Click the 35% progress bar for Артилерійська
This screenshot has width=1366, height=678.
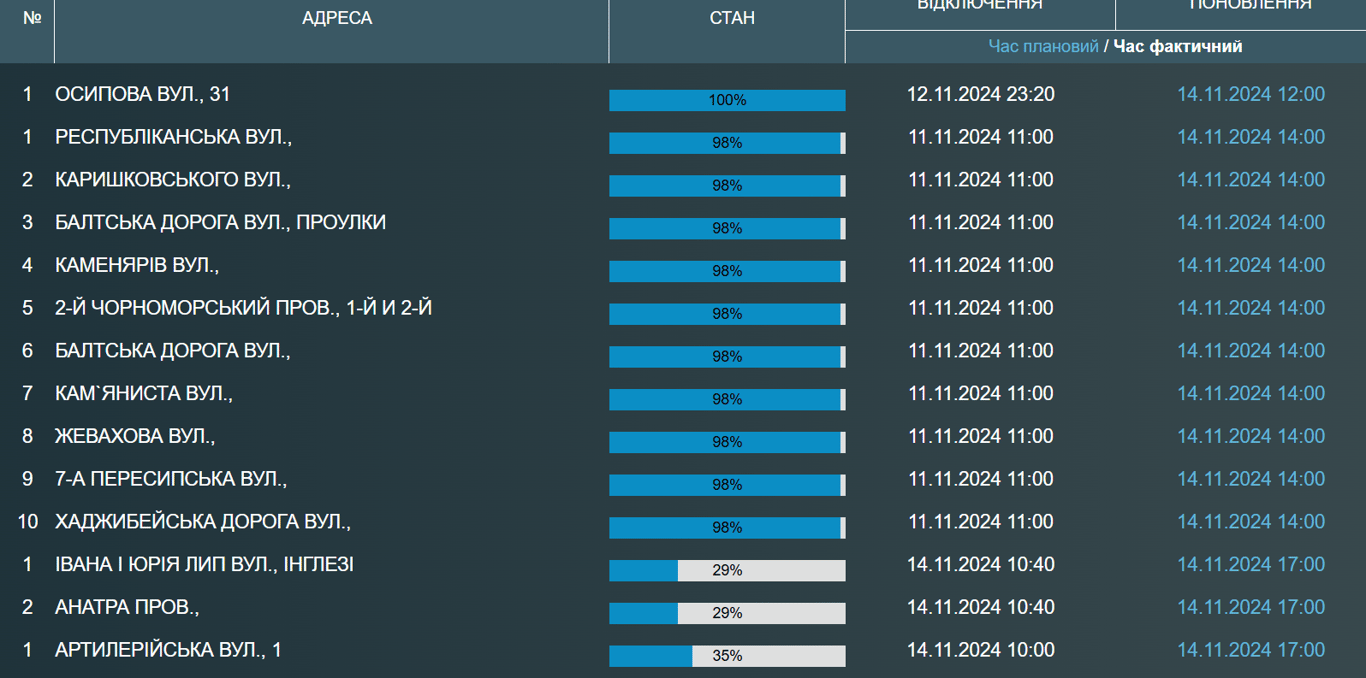(727, 656)
